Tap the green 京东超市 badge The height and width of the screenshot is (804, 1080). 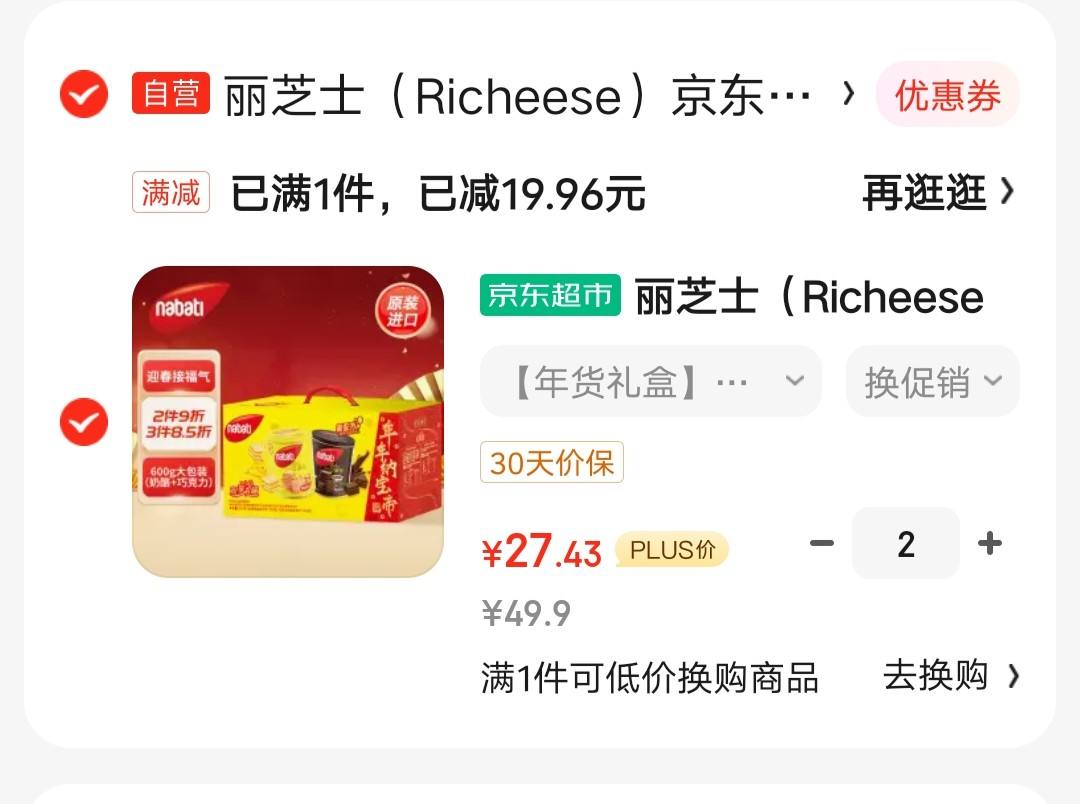coord(550,296)
